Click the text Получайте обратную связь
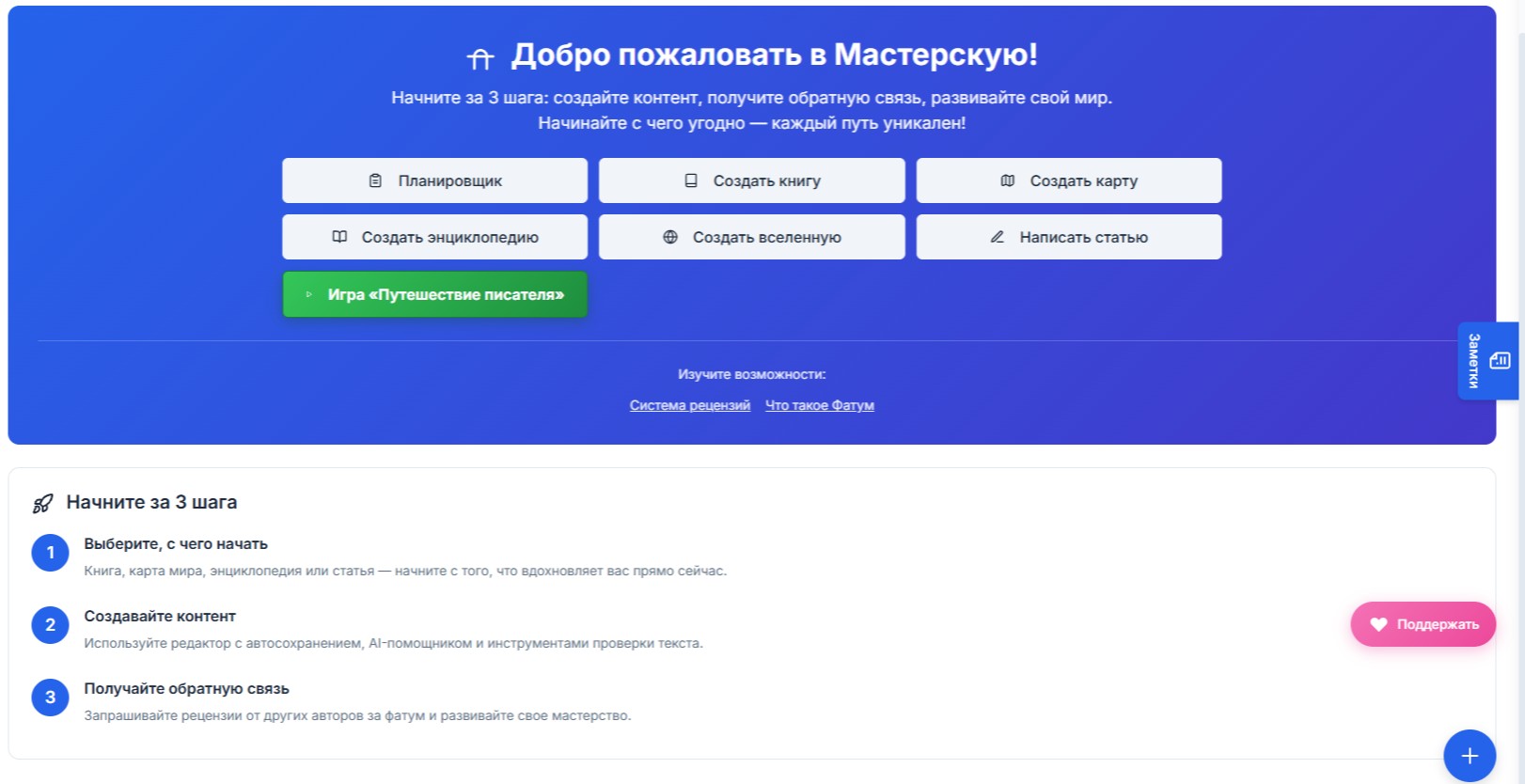This screenshot has height=784, width=1525. tap(186, 689)
